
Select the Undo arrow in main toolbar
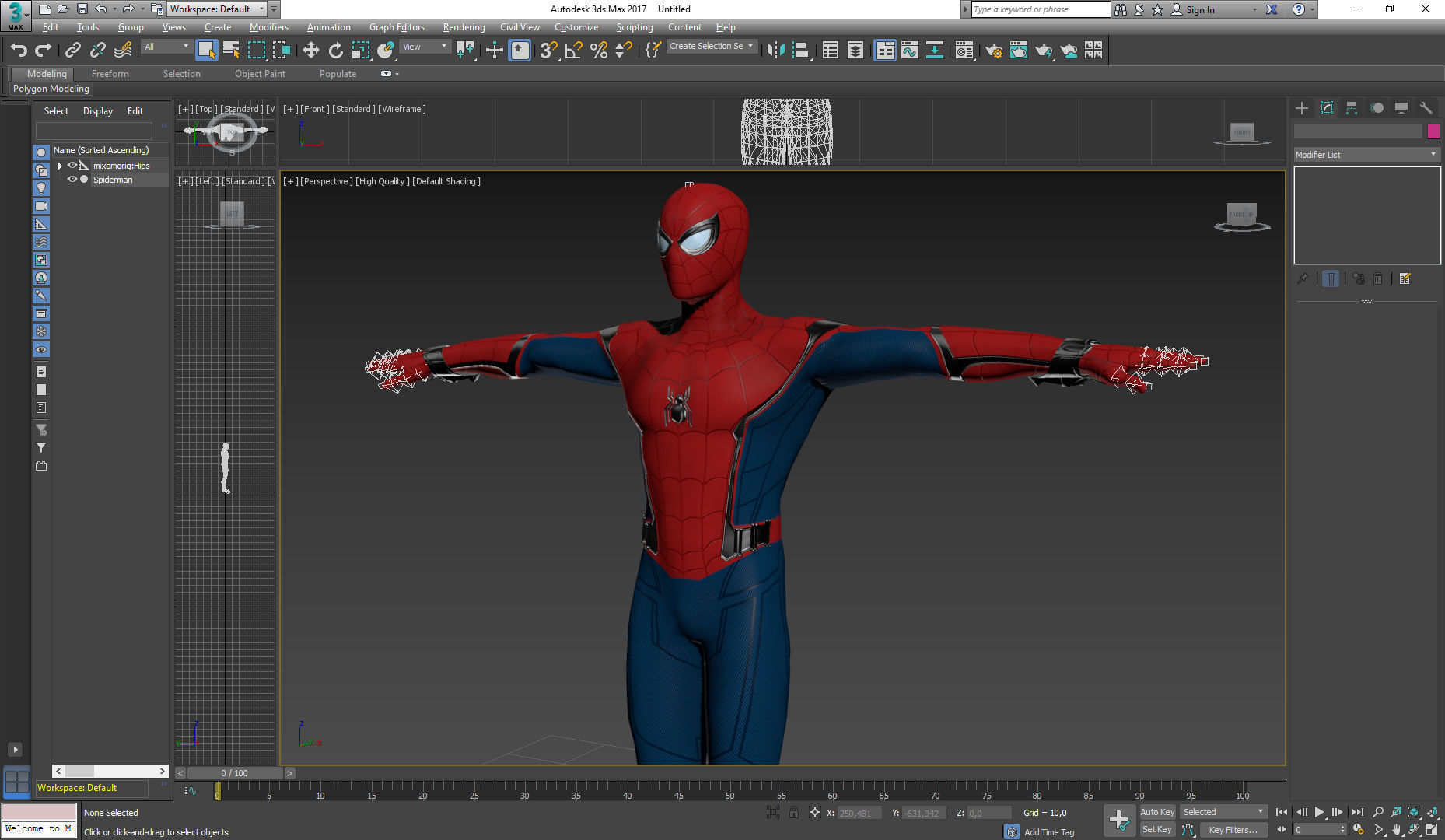19,51
